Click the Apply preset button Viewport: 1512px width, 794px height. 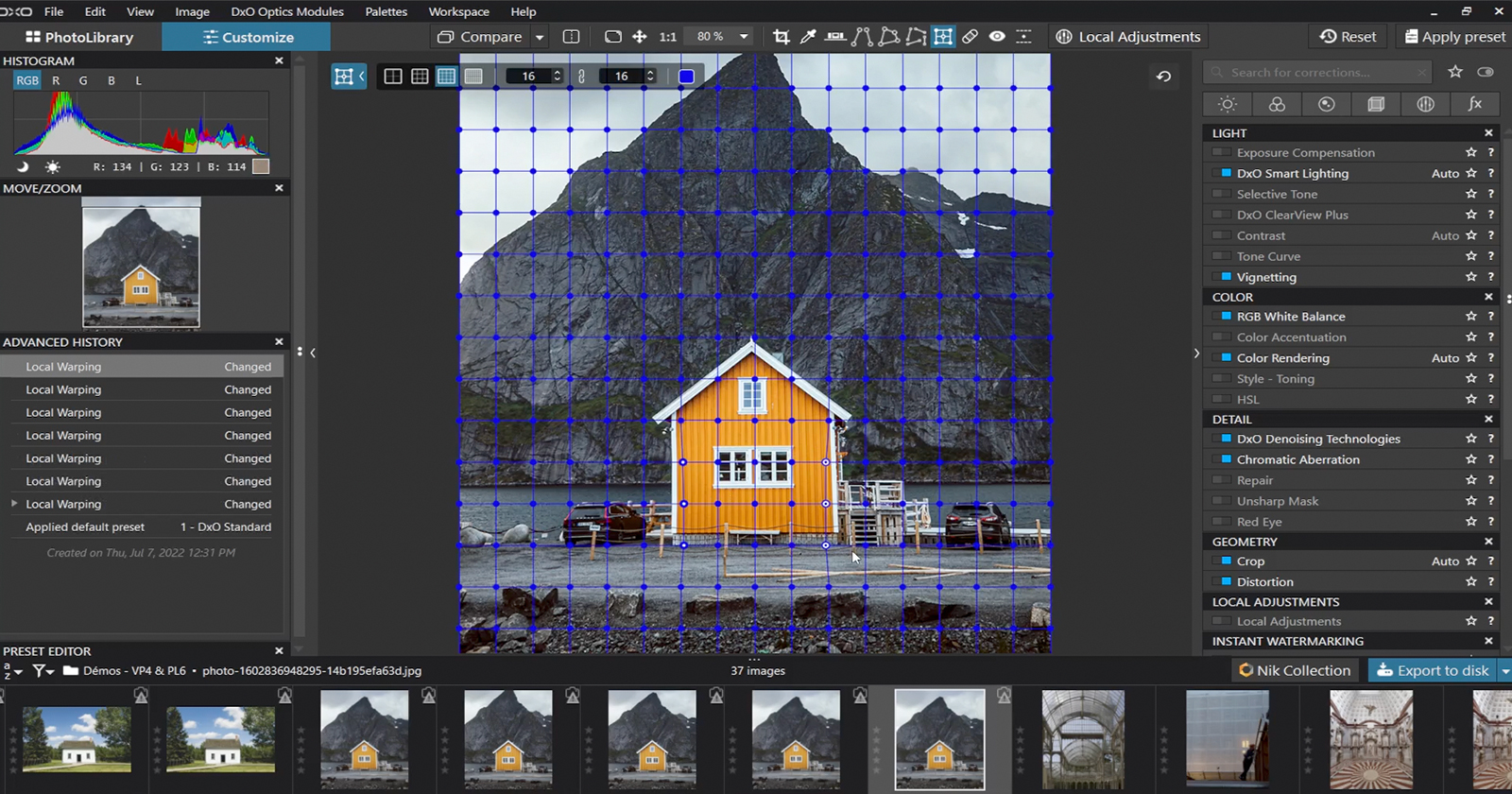1454,37
